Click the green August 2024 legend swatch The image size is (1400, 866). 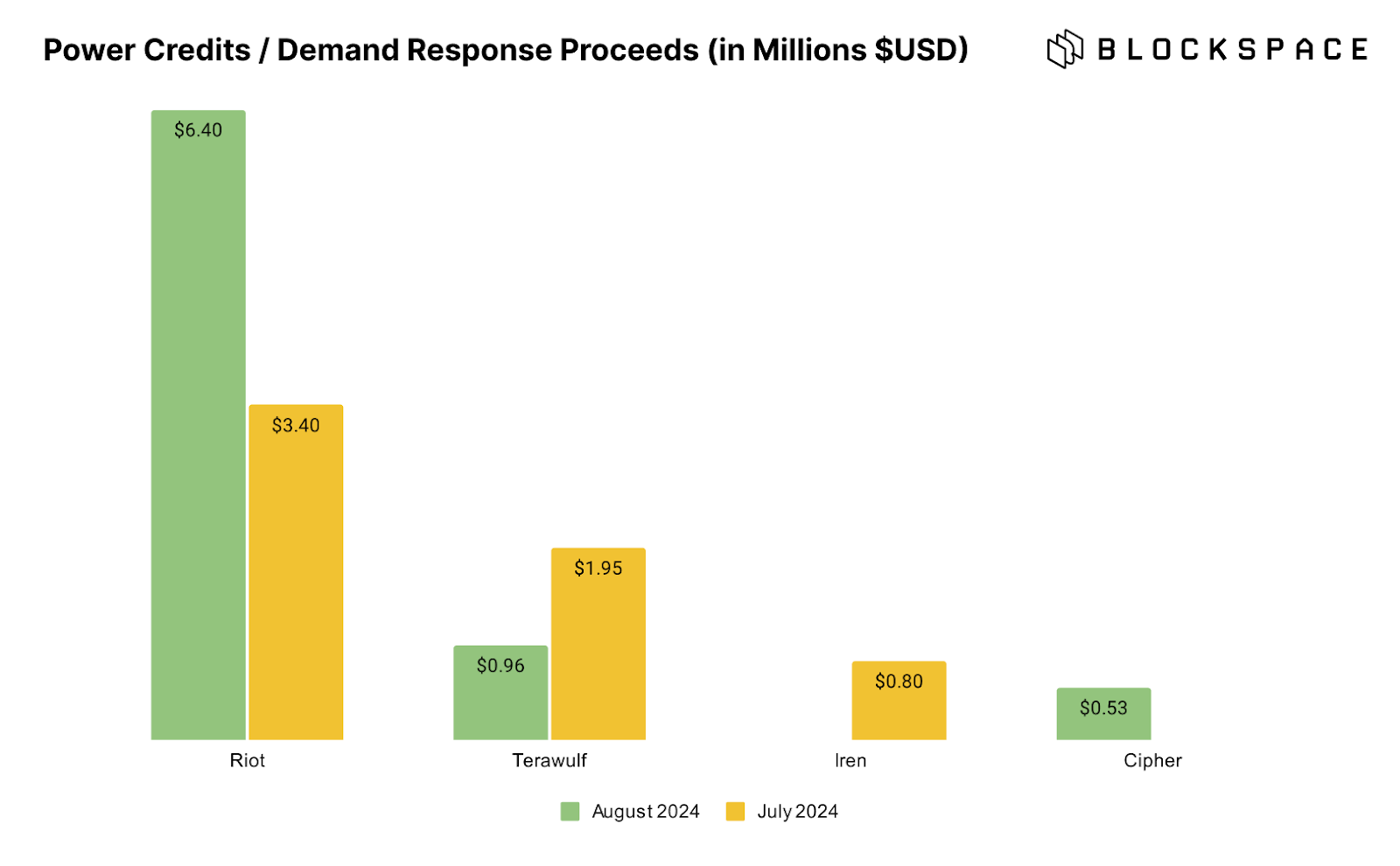(570, 812)
